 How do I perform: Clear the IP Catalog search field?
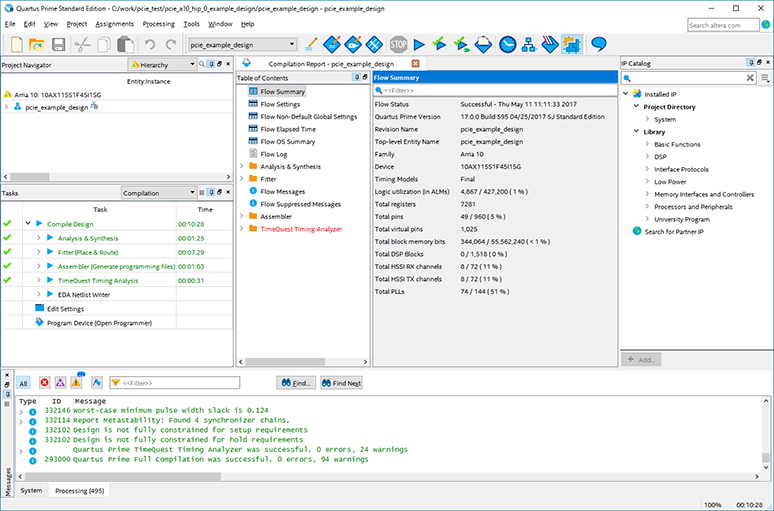750,78
